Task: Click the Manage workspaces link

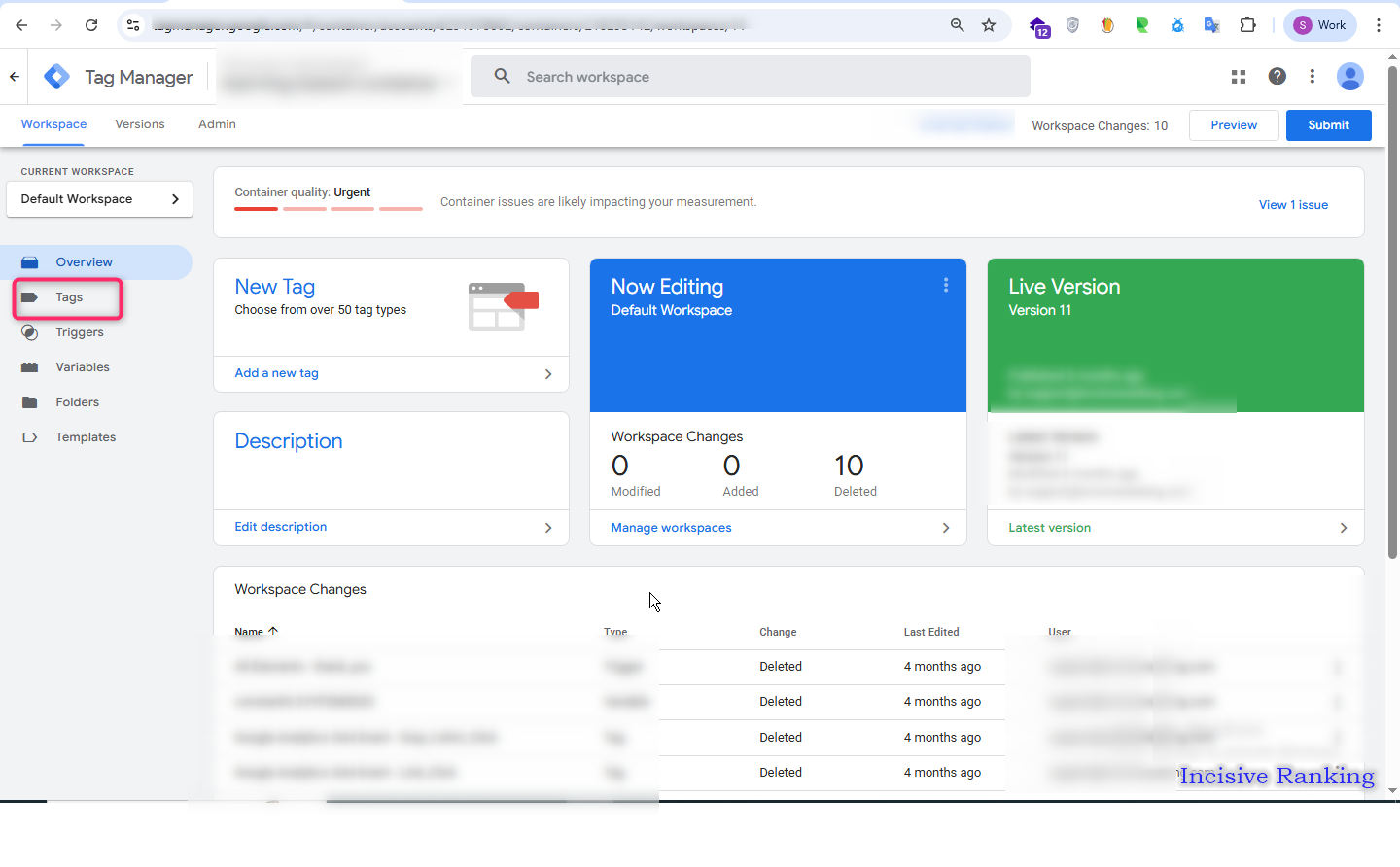Action: click(671, 528)
